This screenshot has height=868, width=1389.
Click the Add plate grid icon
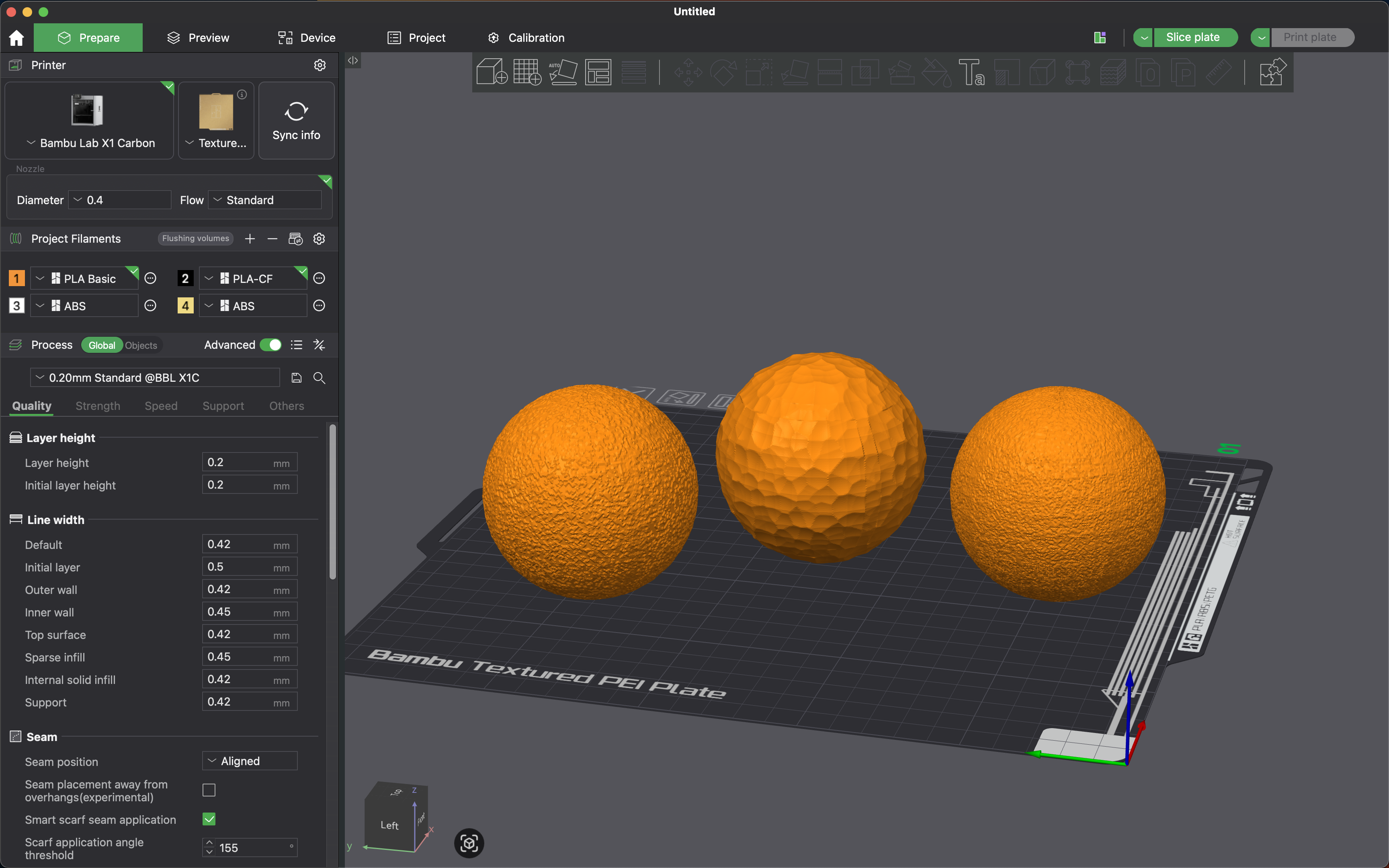coord(527,72)
